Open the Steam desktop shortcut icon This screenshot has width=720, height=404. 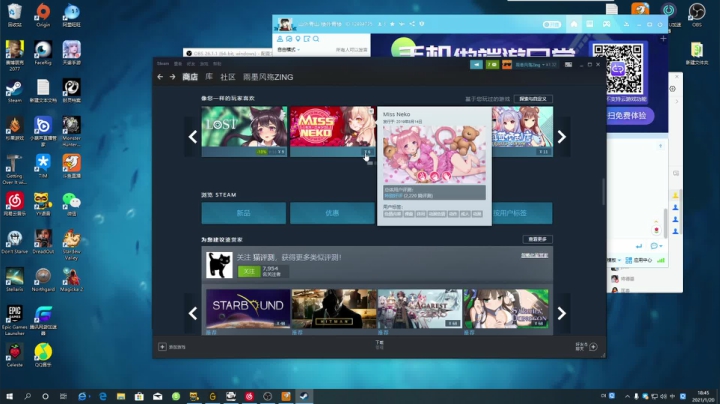tap(14, 91)
